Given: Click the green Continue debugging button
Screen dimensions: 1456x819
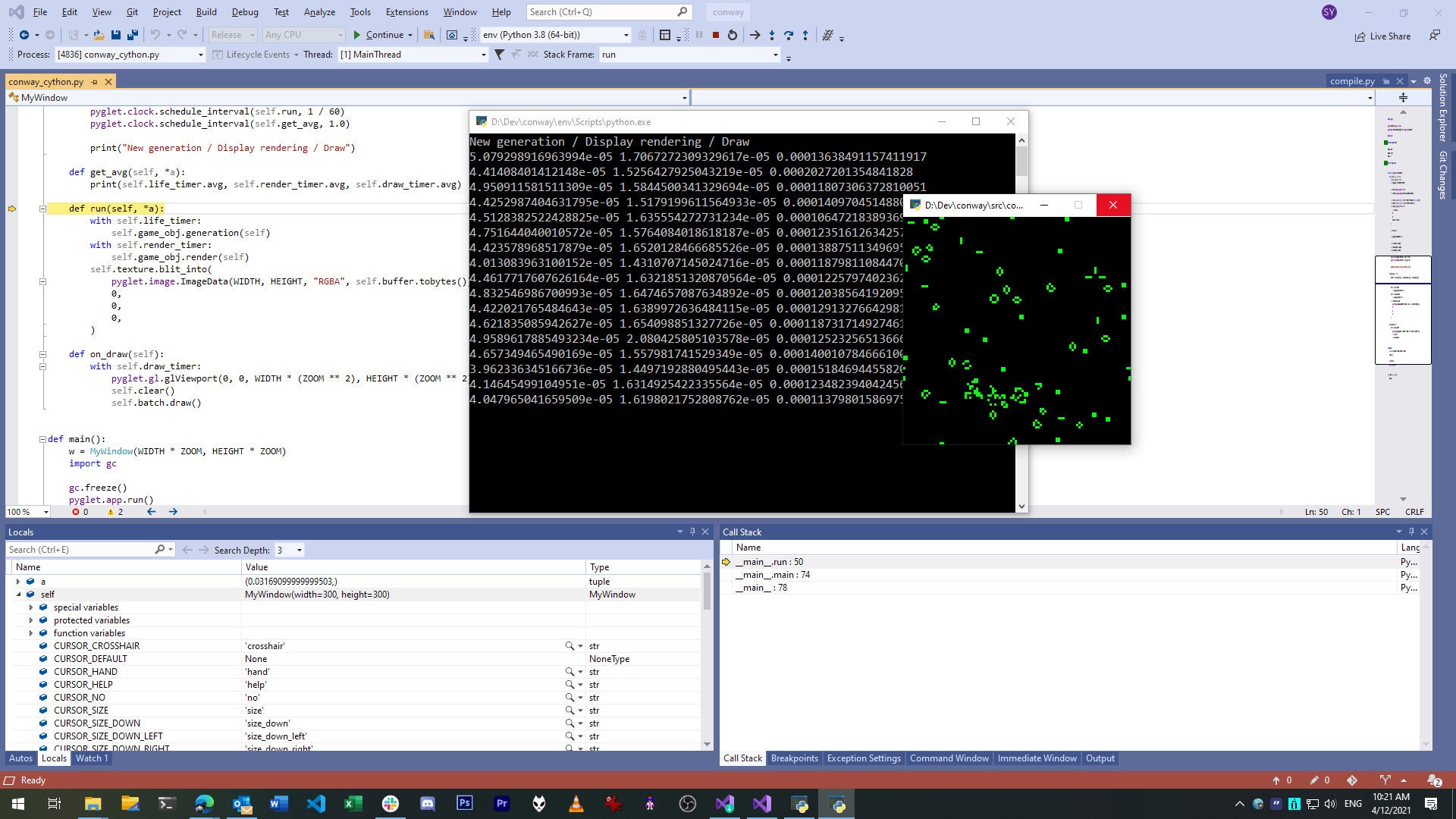Looking at the screenshot, I should [378, 35].
